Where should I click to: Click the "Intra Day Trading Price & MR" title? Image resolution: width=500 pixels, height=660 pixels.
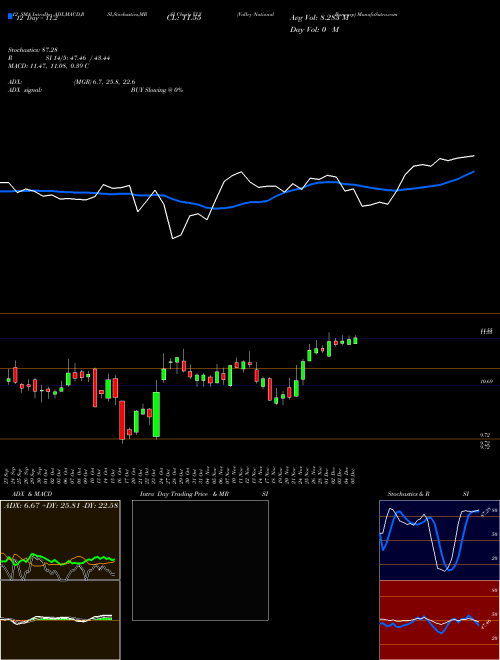[184, 494]
